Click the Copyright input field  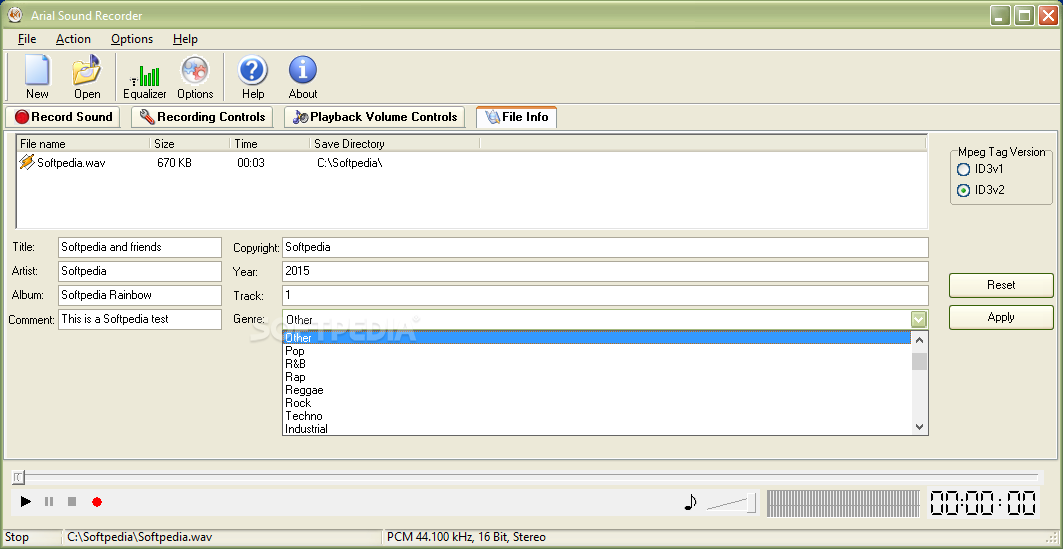point(605,247)
